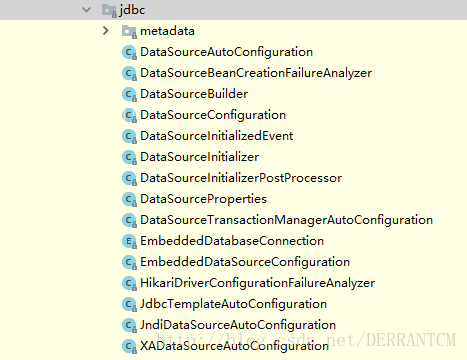This screenshot has width=467, height=360.
Task: Click the XADataSourceAutoConfiguration class icon
Action: [x=129, y=347]
